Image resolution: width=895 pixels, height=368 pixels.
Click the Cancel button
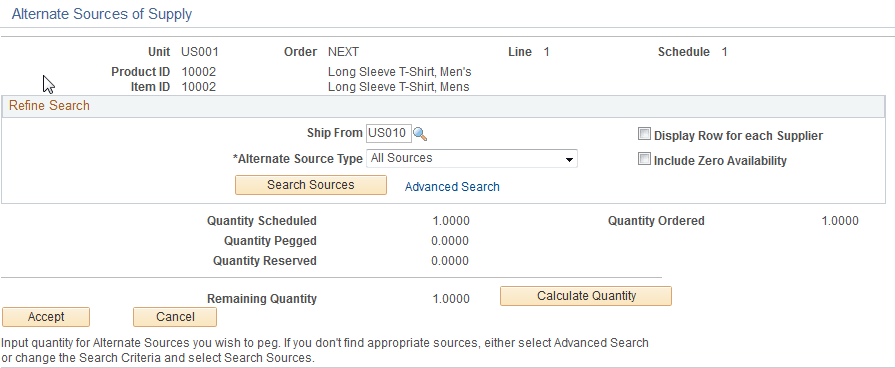175,317
